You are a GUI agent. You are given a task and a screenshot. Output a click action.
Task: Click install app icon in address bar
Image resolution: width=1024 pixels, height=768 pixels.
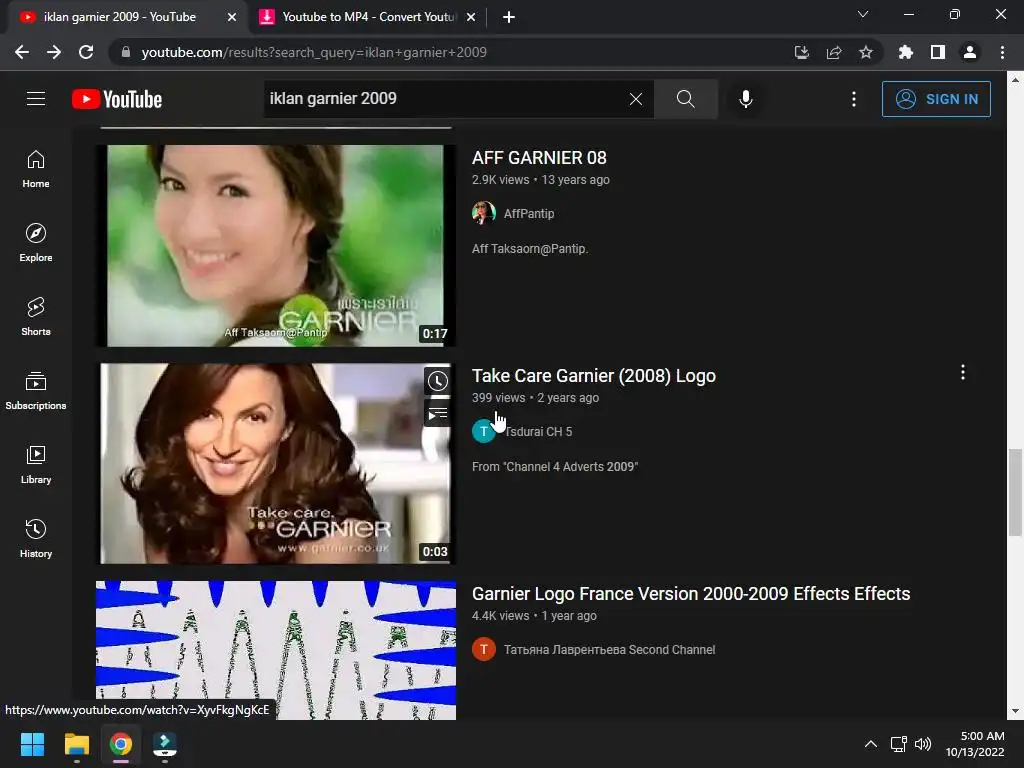click(801, 52)
